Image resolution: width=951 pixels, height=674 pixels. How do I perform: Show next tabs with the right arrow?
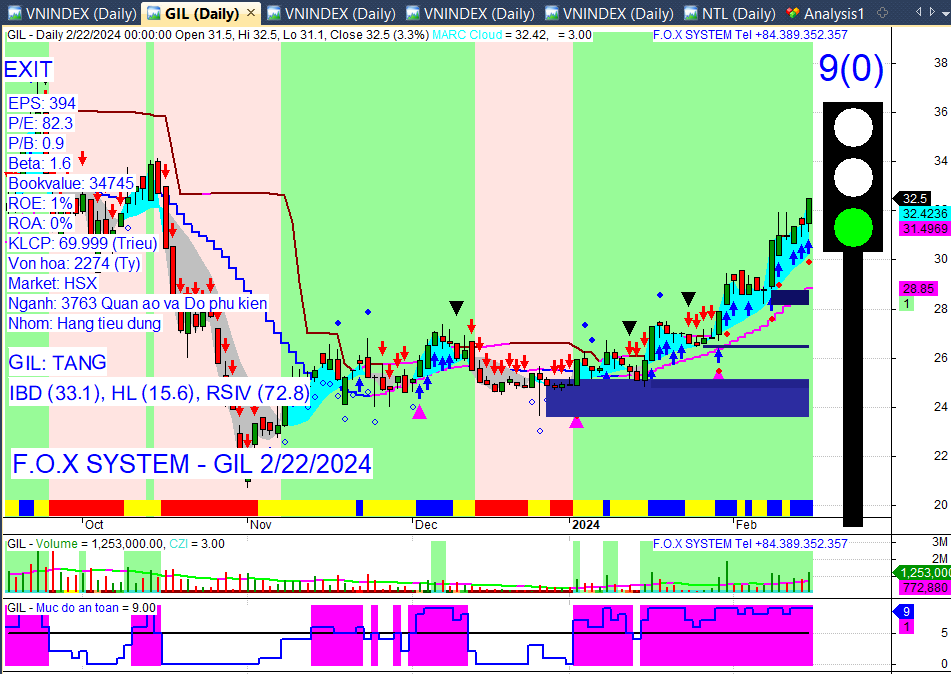coord(933,12)
